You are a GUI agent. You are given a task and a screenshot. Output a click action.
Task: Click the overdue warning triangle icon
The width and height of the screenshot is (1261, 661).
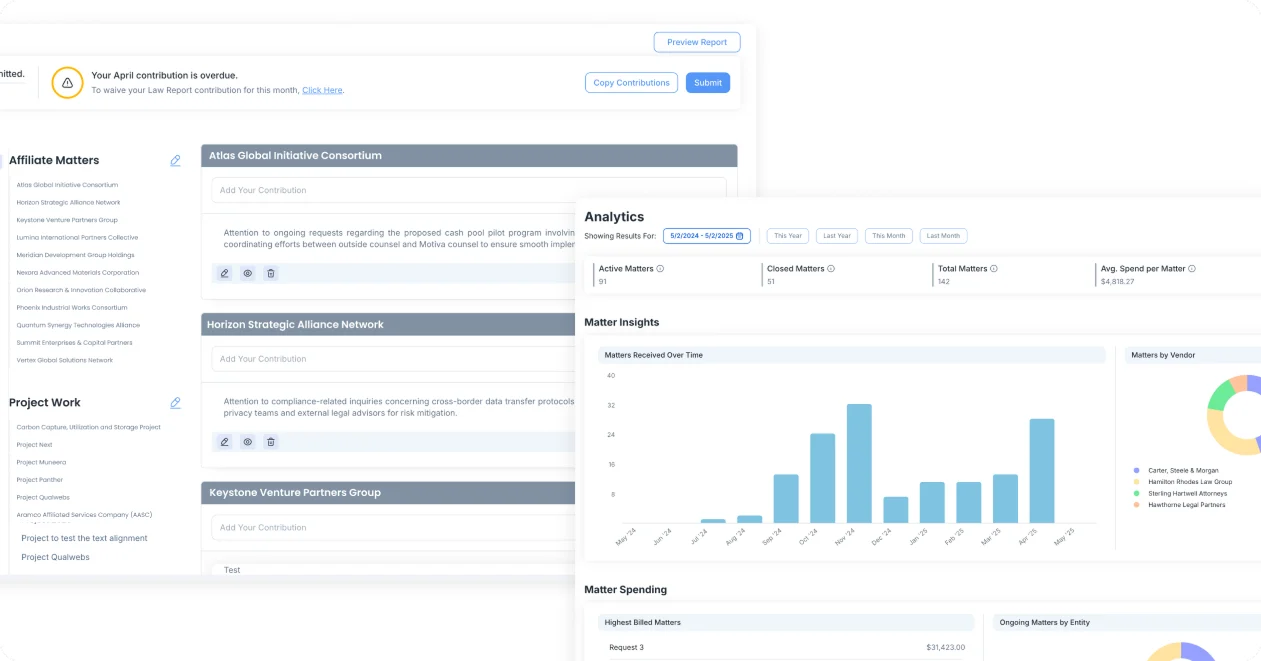67,82
